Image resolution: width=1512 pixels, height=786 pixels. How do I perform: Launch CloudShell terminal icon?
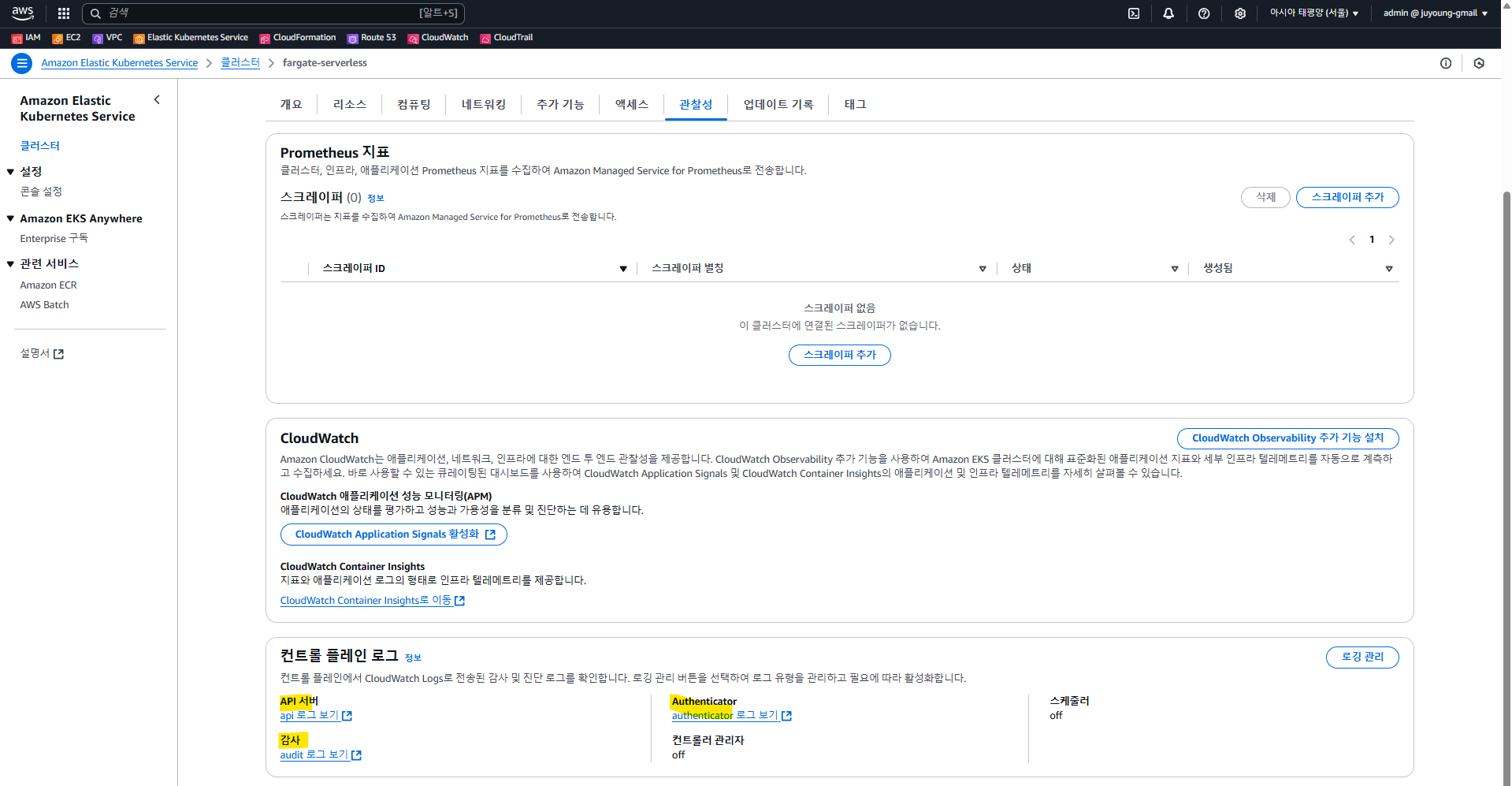pyautogui.click(x=1134, y=13)
